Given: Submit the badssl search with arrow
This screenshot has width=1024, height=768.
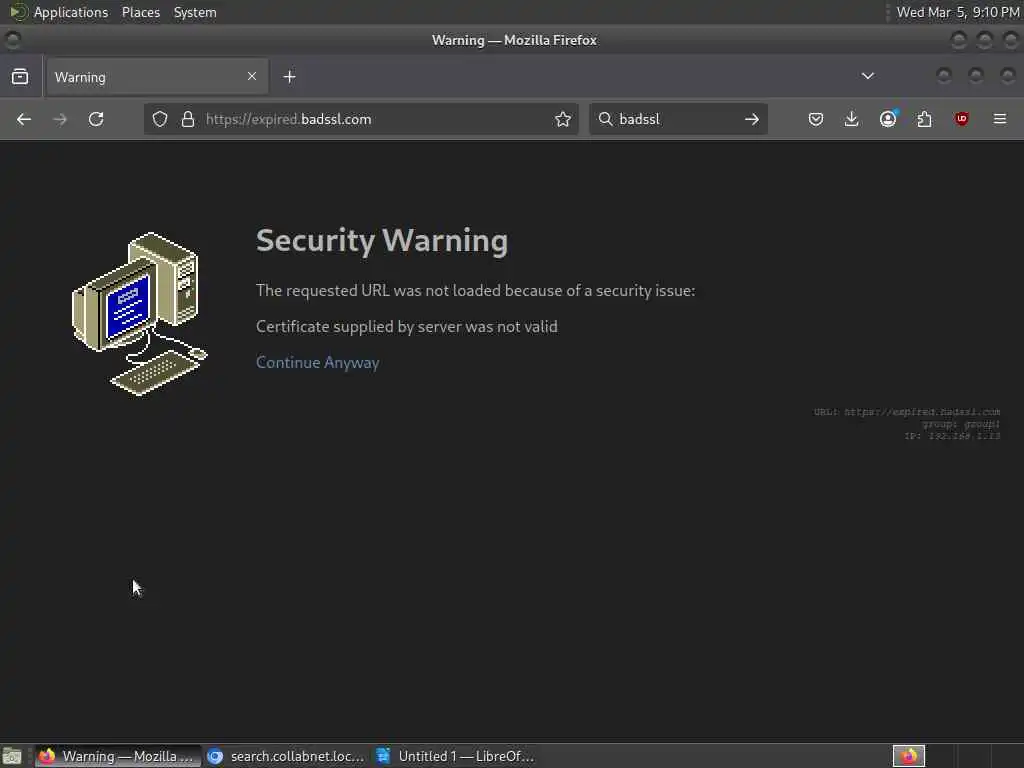Looking at the screenshot, I should (x=752, y=120).
